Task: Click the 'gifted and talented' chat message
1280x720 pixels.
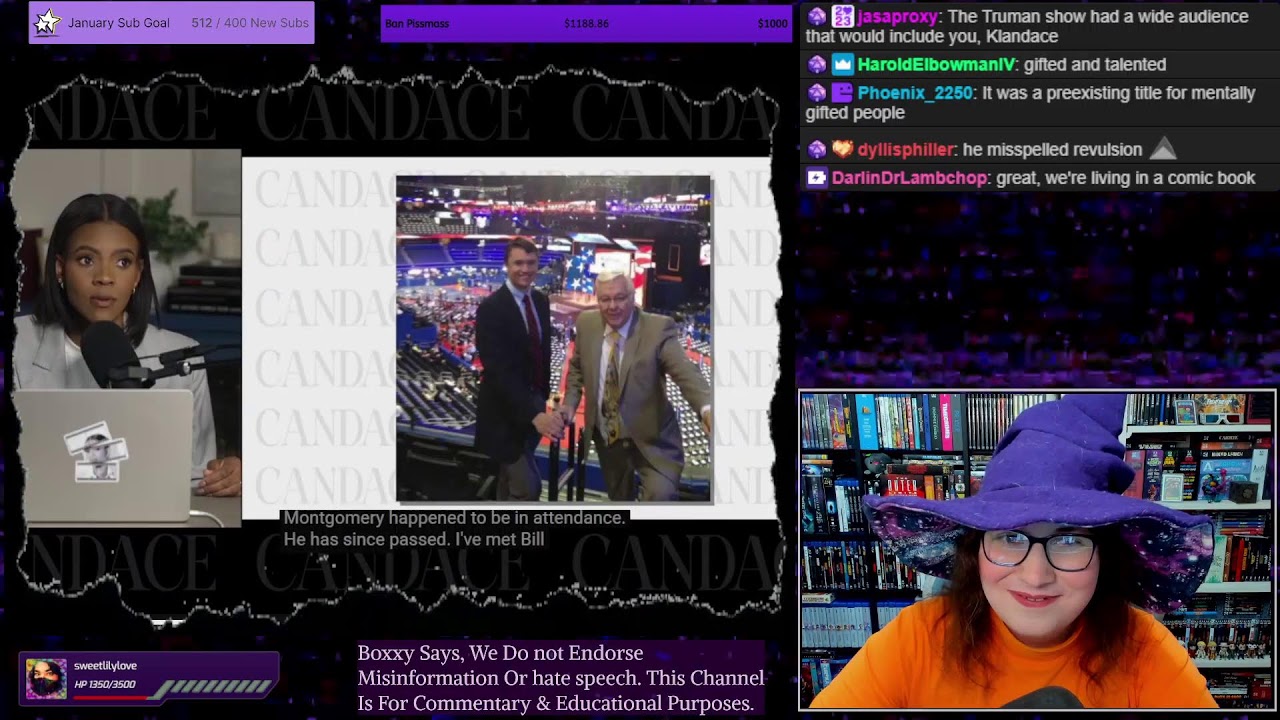Action: [x=1095, y=65]
